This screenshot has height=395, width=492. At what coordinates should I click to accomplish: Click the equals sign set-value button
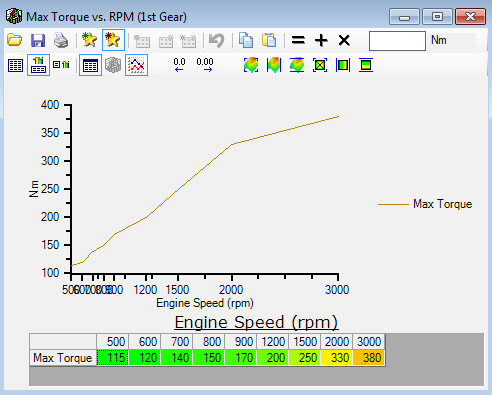pos(298,40)
